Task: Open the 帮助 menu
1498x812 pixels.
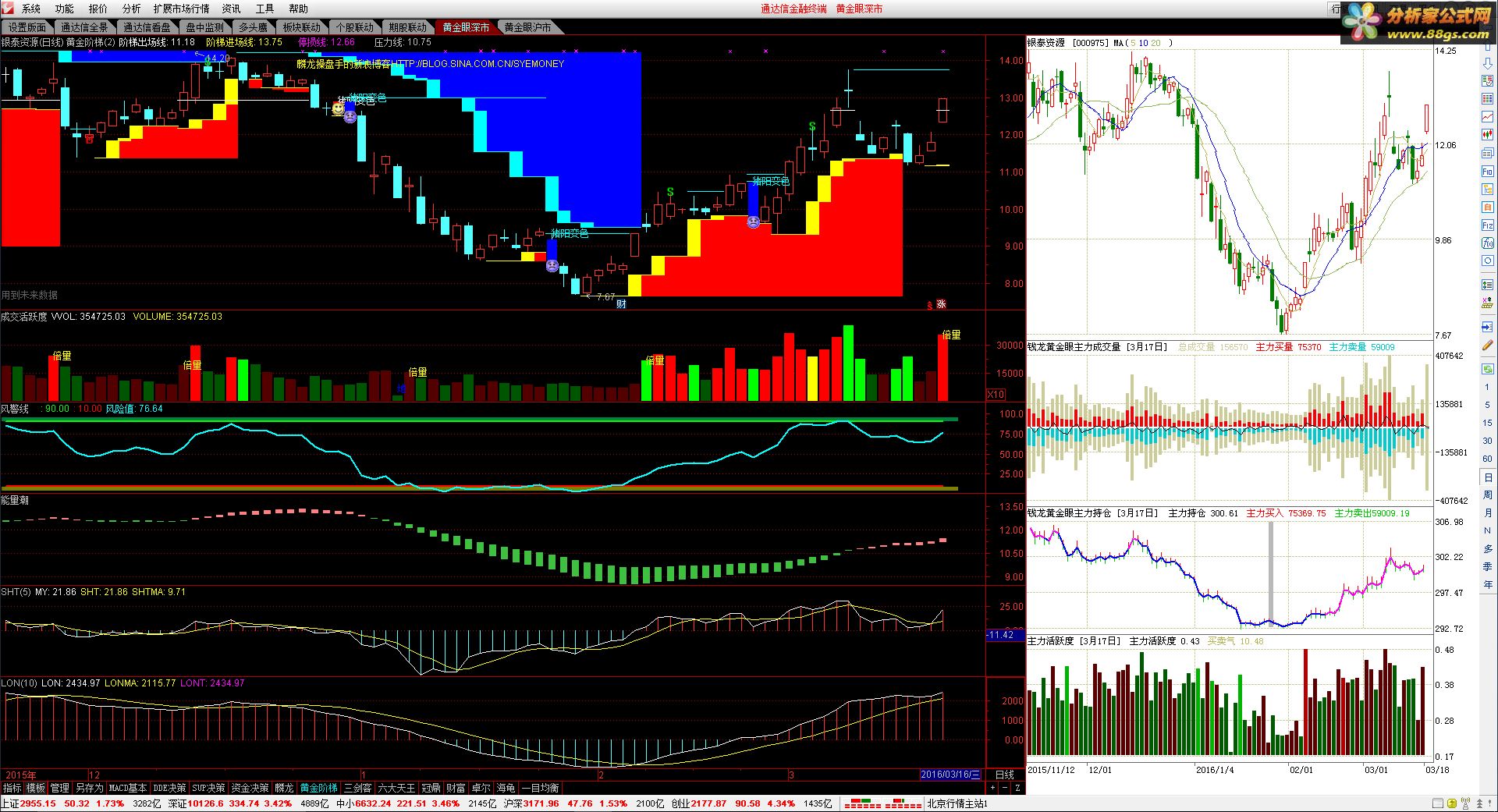Action: (x=298, y=9)
